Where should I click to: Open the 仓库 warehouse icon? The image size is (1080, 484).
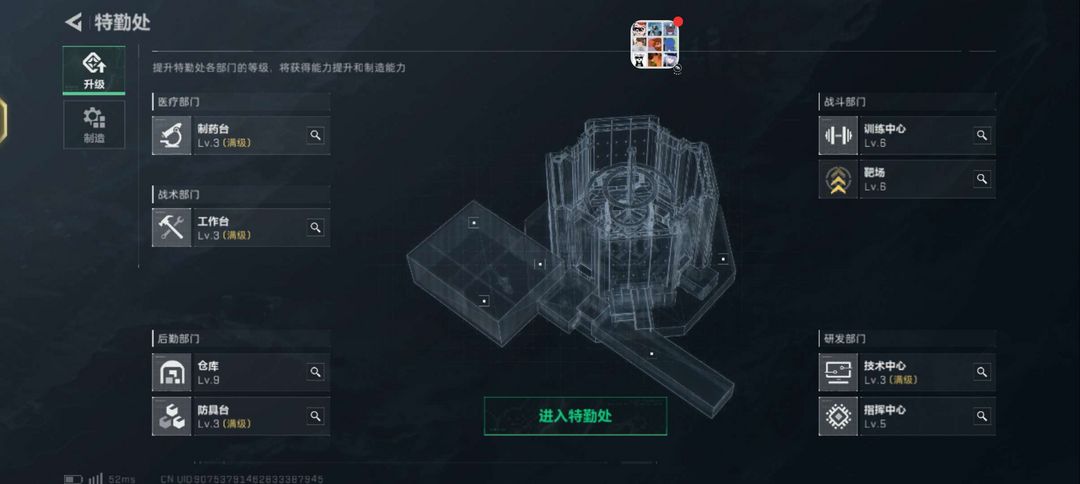pyautogui.click(x=172, y=372)
